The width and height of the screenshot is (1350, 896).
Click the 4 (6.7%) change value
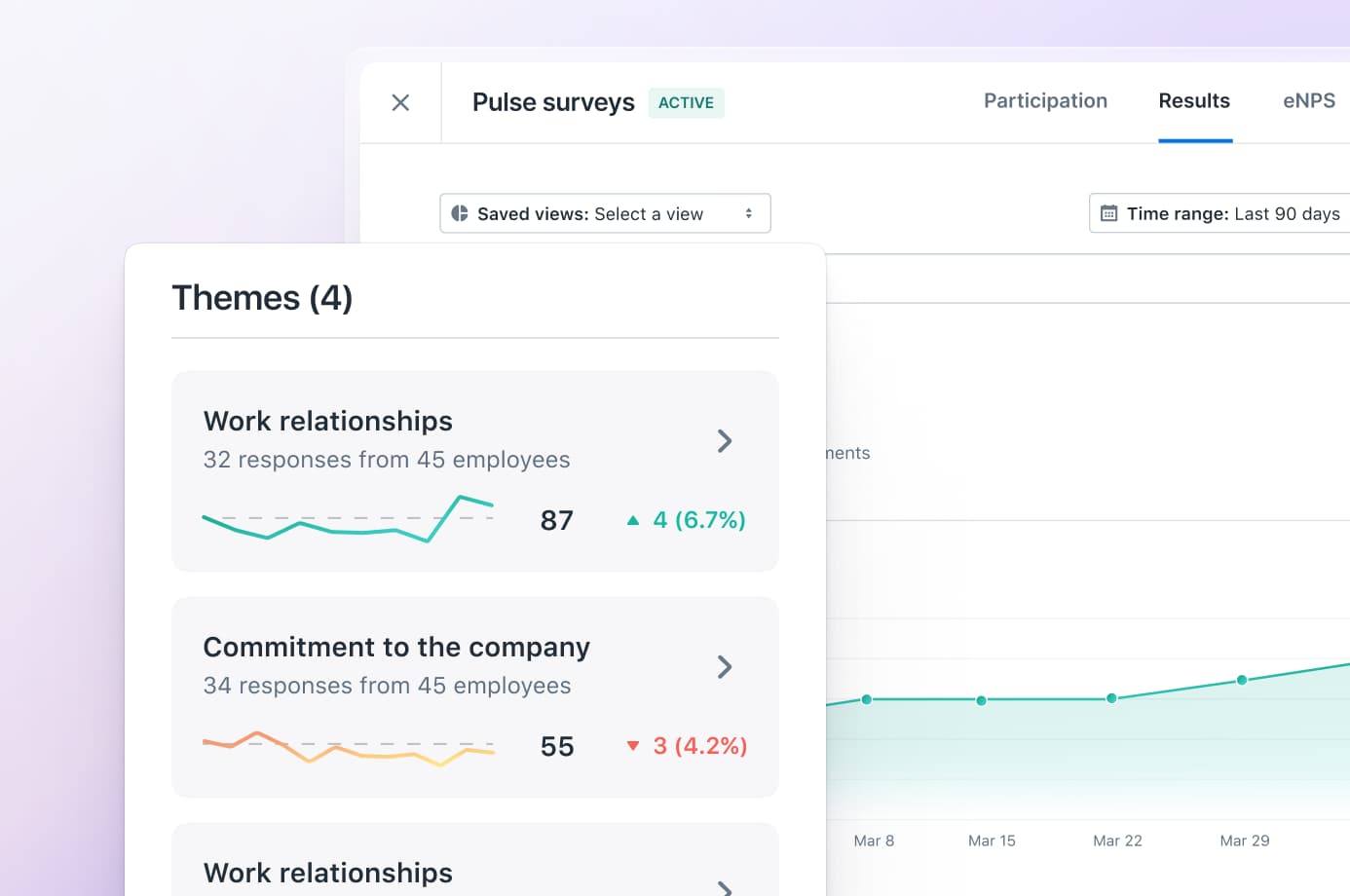pos(699,520)
